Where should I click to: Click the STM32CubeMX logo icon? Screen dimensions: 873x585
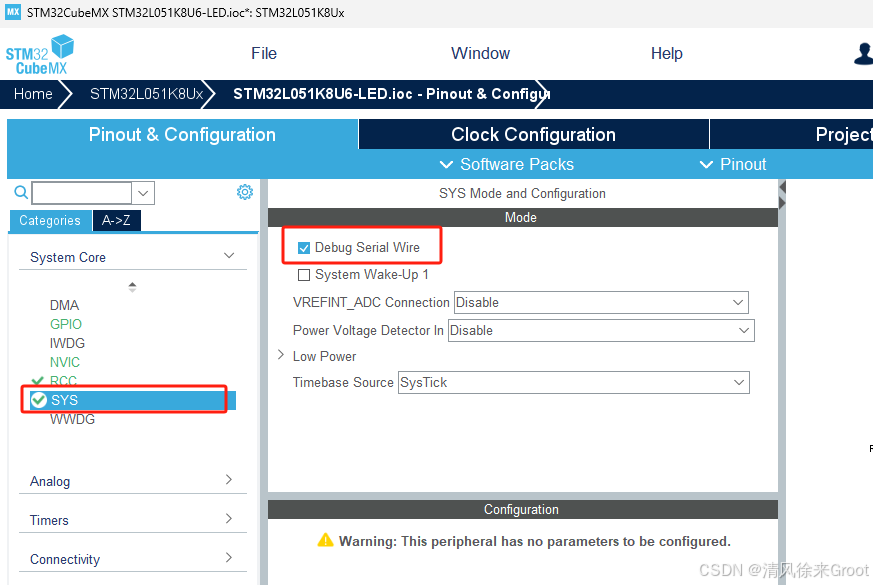[x=40, y=55]
